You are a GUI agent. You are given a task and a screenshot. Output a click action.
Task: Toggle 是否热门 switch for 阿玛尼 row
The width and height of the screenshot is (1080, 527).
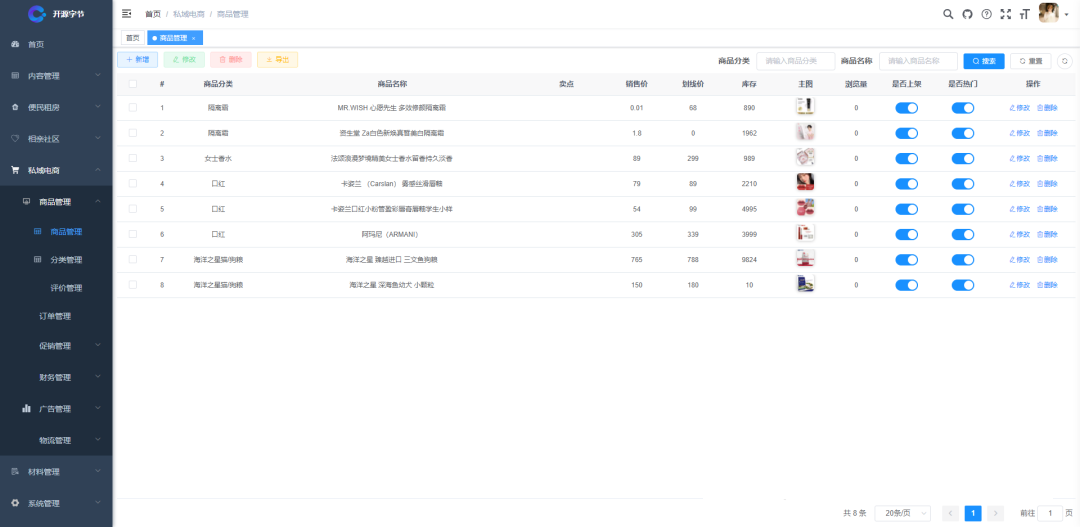coord(962,234)
